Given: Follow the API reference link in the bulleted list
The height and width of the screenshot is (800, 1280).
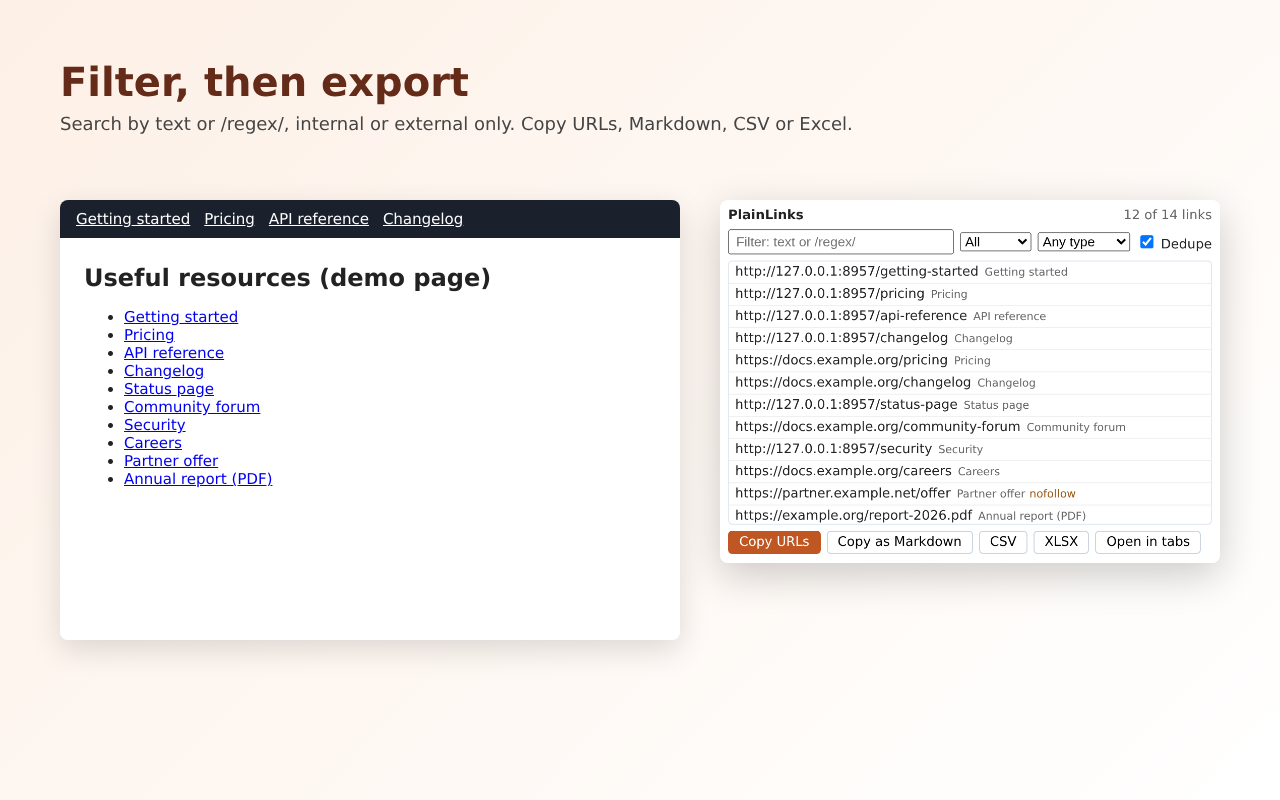Looking at the screenshot, I should pyautogui.click(x=174, y=353).
